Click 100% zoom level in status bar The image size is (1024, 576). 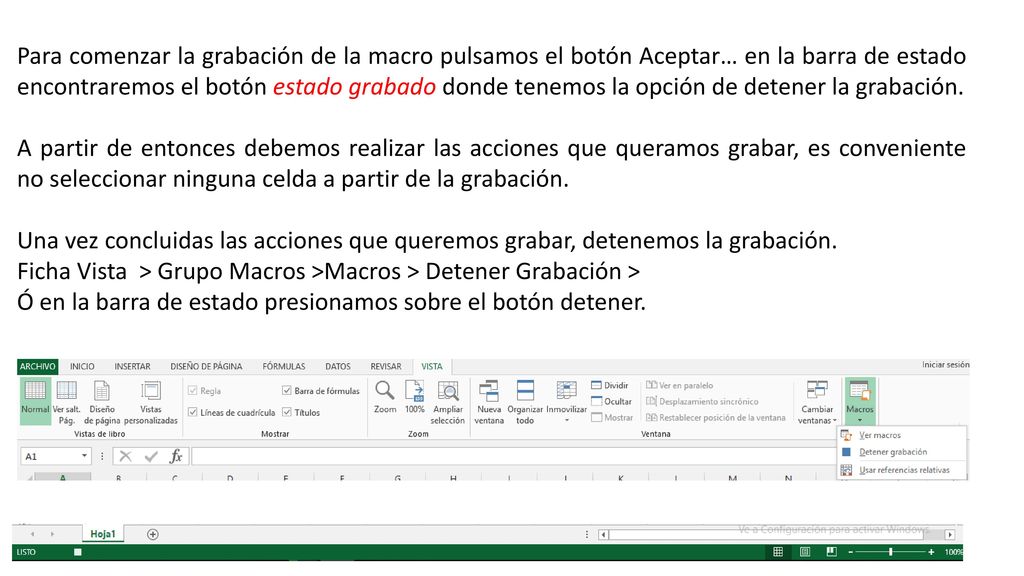(953, 552)
